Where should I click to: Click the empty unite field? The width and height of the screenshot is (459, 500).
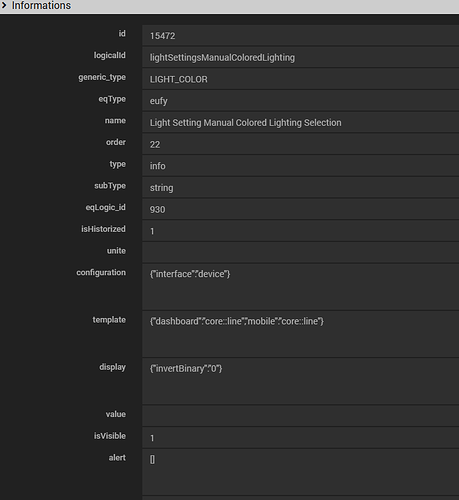click(301, 253)
